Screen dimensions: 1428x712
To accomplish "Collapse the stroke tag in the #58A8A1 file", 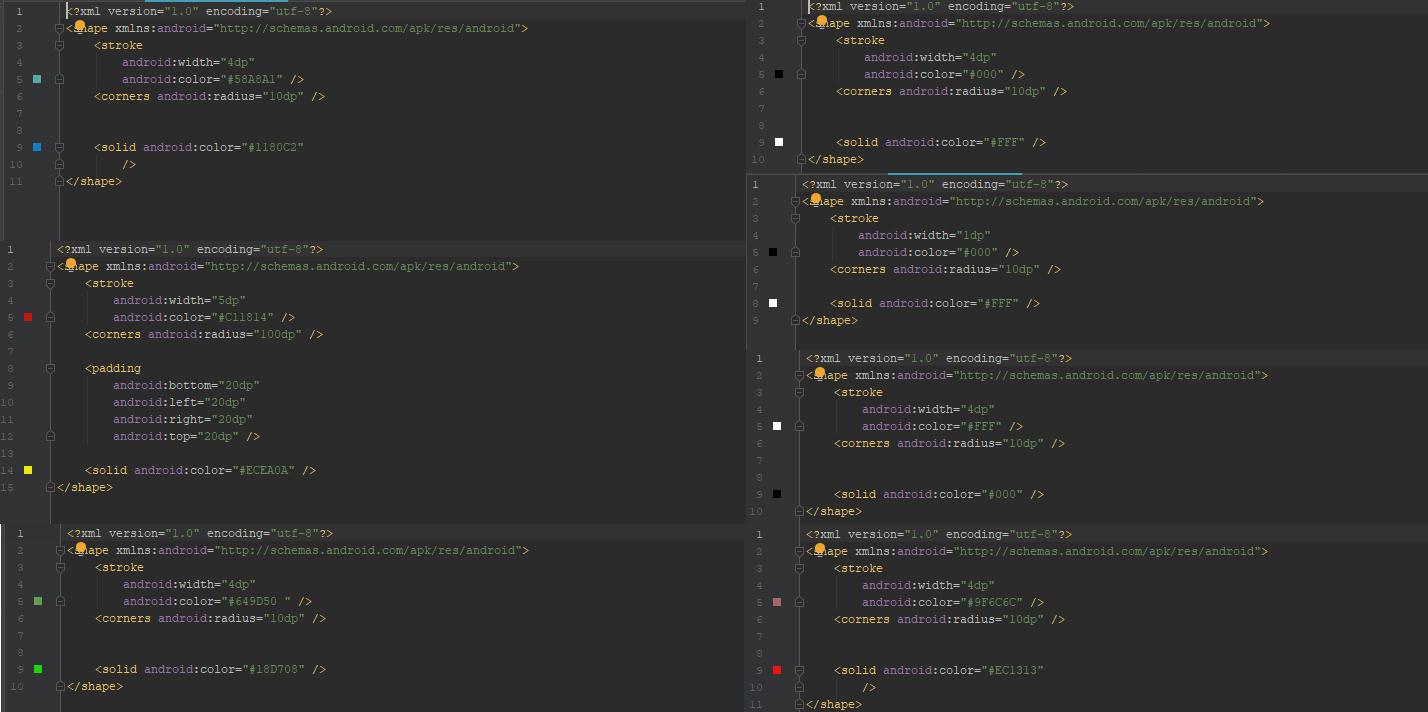I will click(60, 45).
